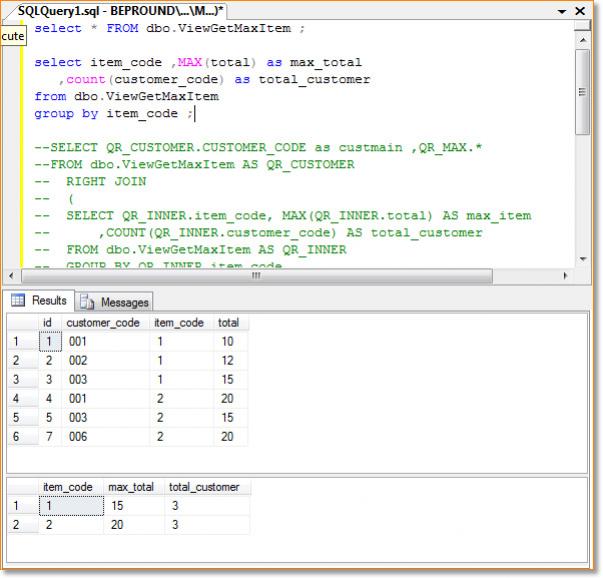The height and width of the screenshot is (579, 603).
Task: Click the total_customer column header
Action: (x=204, y=487)
